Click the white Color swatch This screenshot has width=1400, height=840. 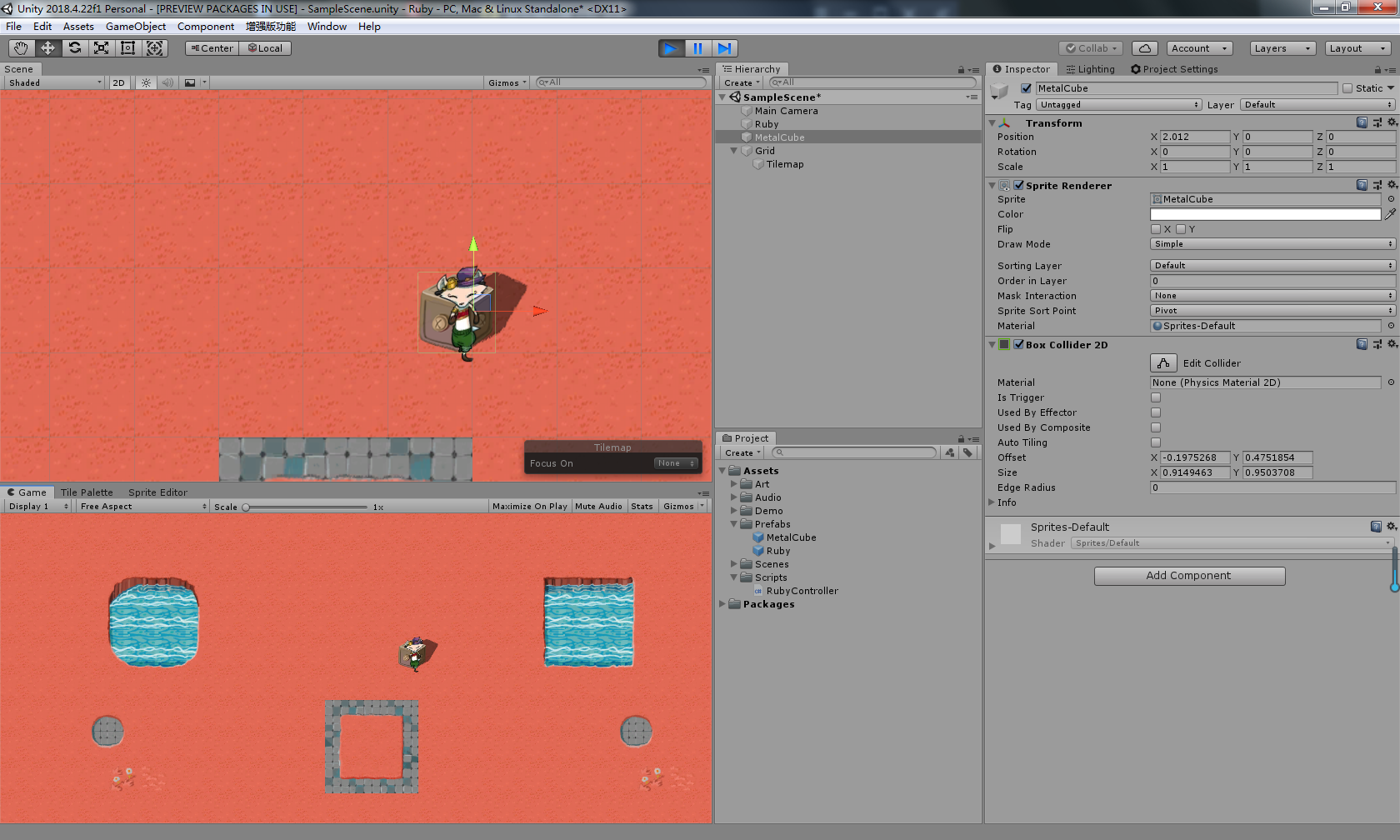[1265, 214]
